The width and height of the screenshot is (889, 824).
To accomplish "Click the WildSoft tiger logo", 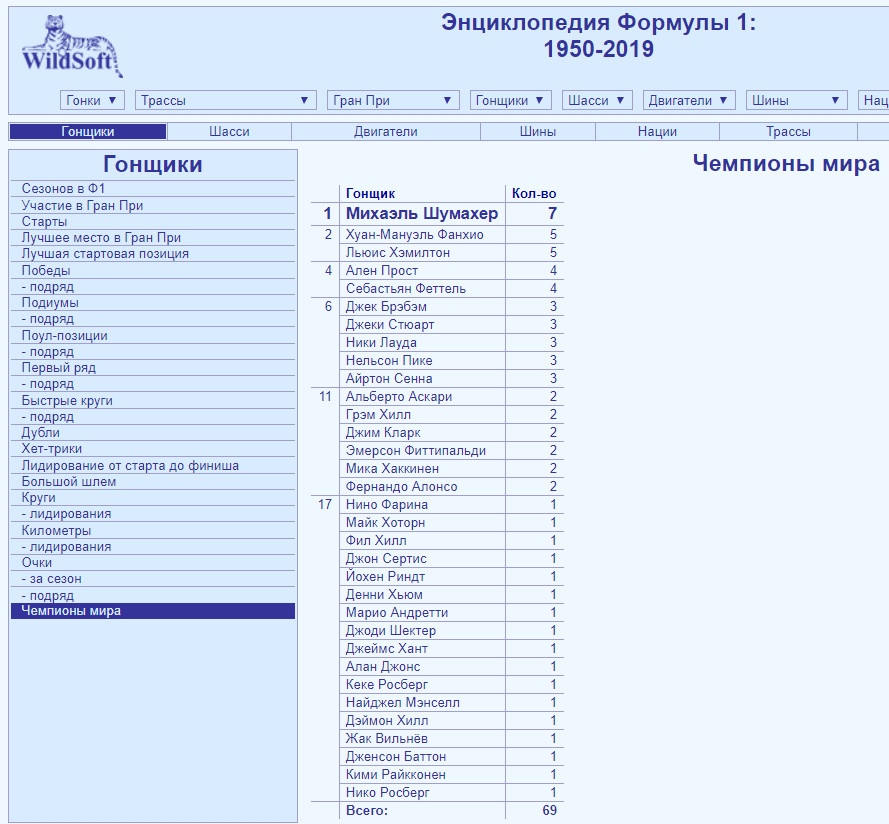I will click(x=71, y=48).
